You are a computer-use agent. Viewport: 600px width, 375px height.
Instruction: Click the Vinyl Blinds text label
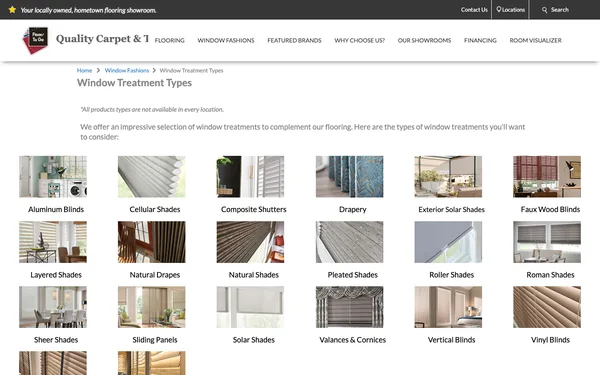pos(550,340)
